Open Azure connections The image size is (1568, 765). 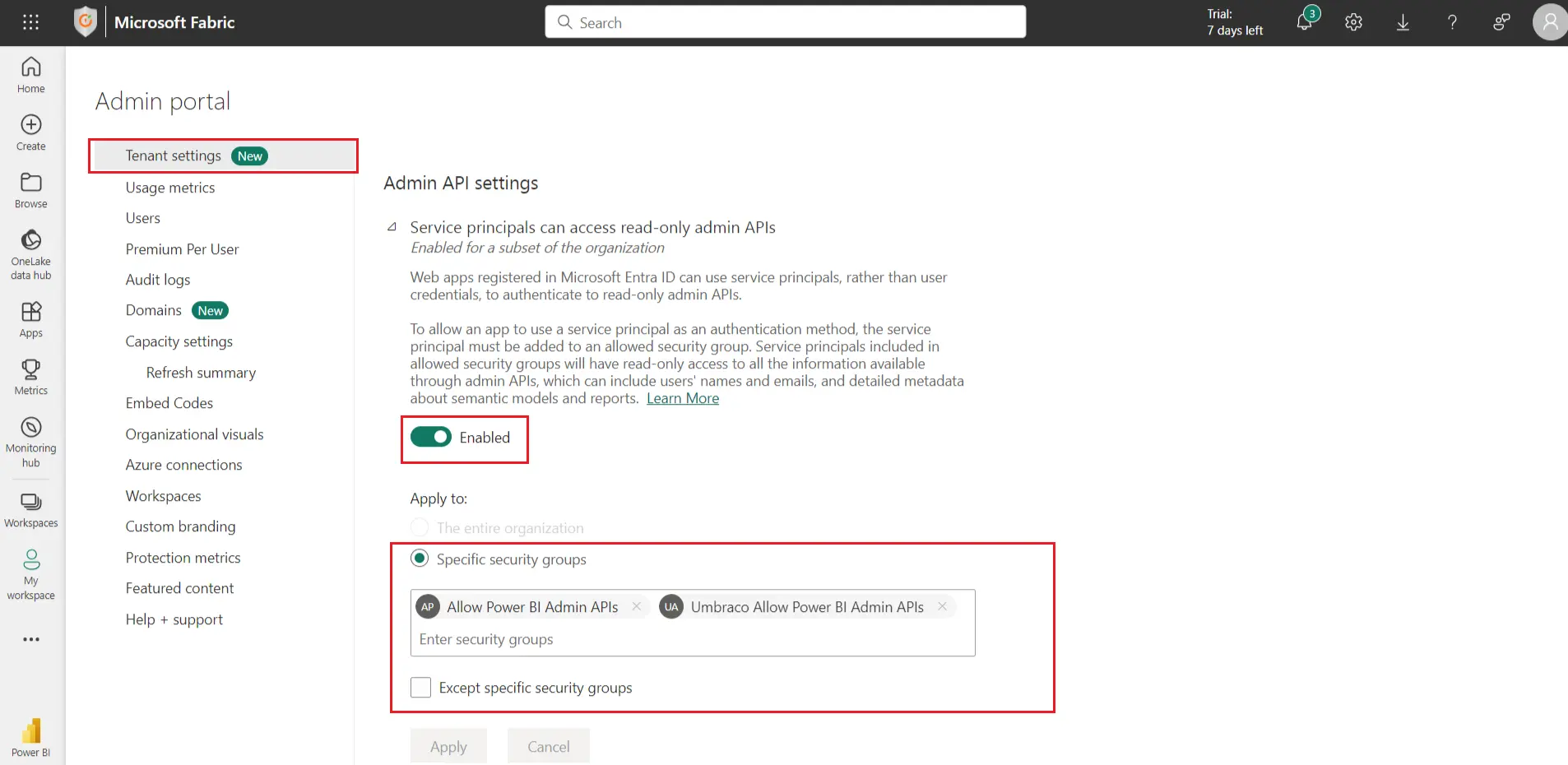(183, 465)
